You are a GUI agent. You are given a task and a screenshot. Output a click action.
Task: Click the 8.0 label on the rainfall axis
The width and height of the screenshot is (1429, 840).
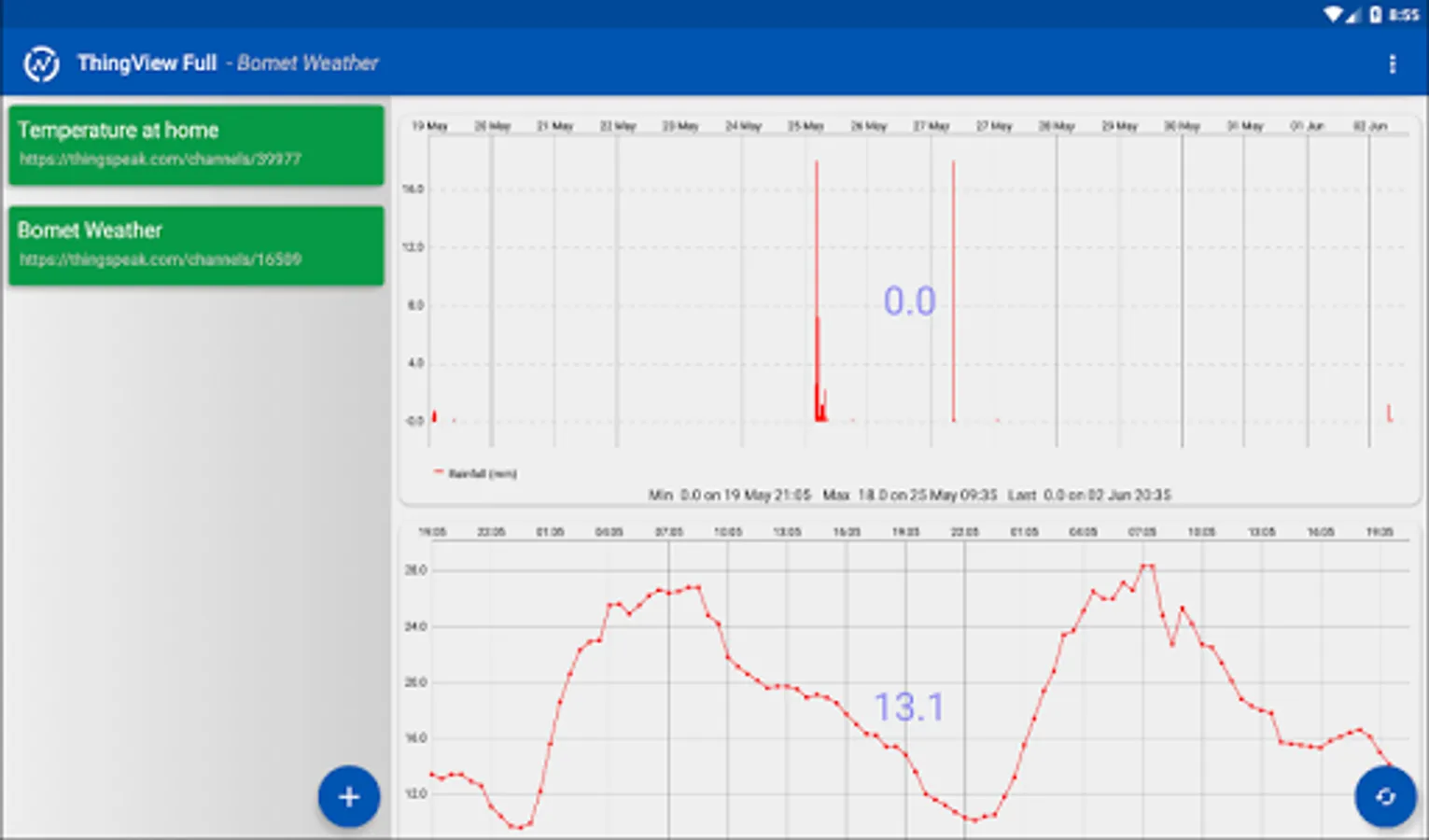pyautogui.click(x=414, y=305)
